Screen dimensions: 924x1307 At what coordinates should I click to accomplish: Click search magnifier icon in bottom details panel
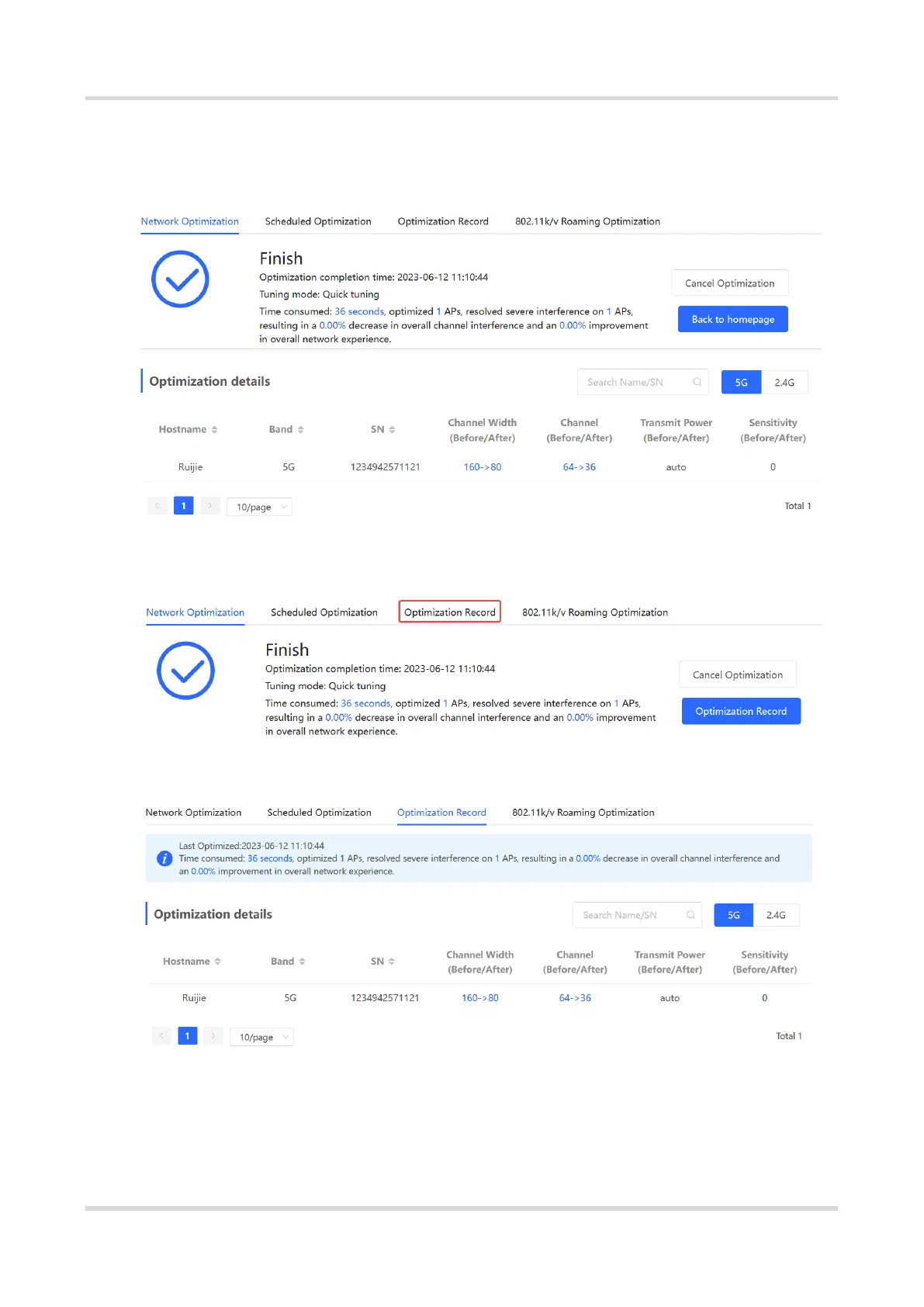click(690, 915)
